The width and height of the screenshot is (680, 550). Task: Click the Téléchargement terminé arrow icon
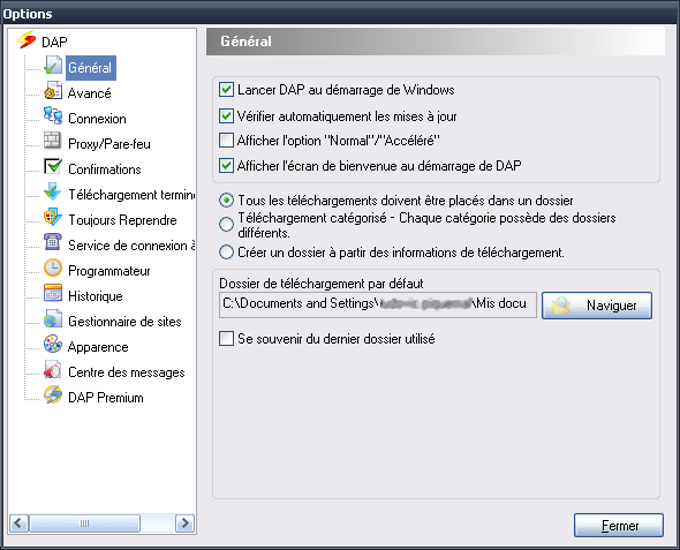[x=52, y=192]
